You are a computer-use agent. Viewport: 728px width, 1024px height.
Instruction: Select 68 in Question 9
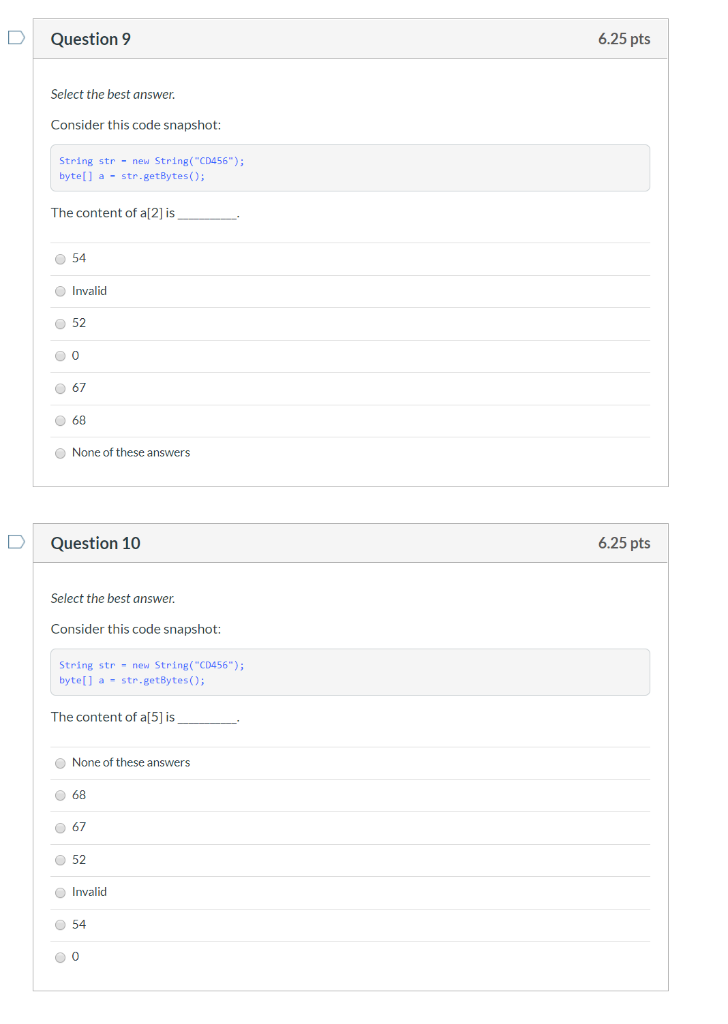[60, 420]
